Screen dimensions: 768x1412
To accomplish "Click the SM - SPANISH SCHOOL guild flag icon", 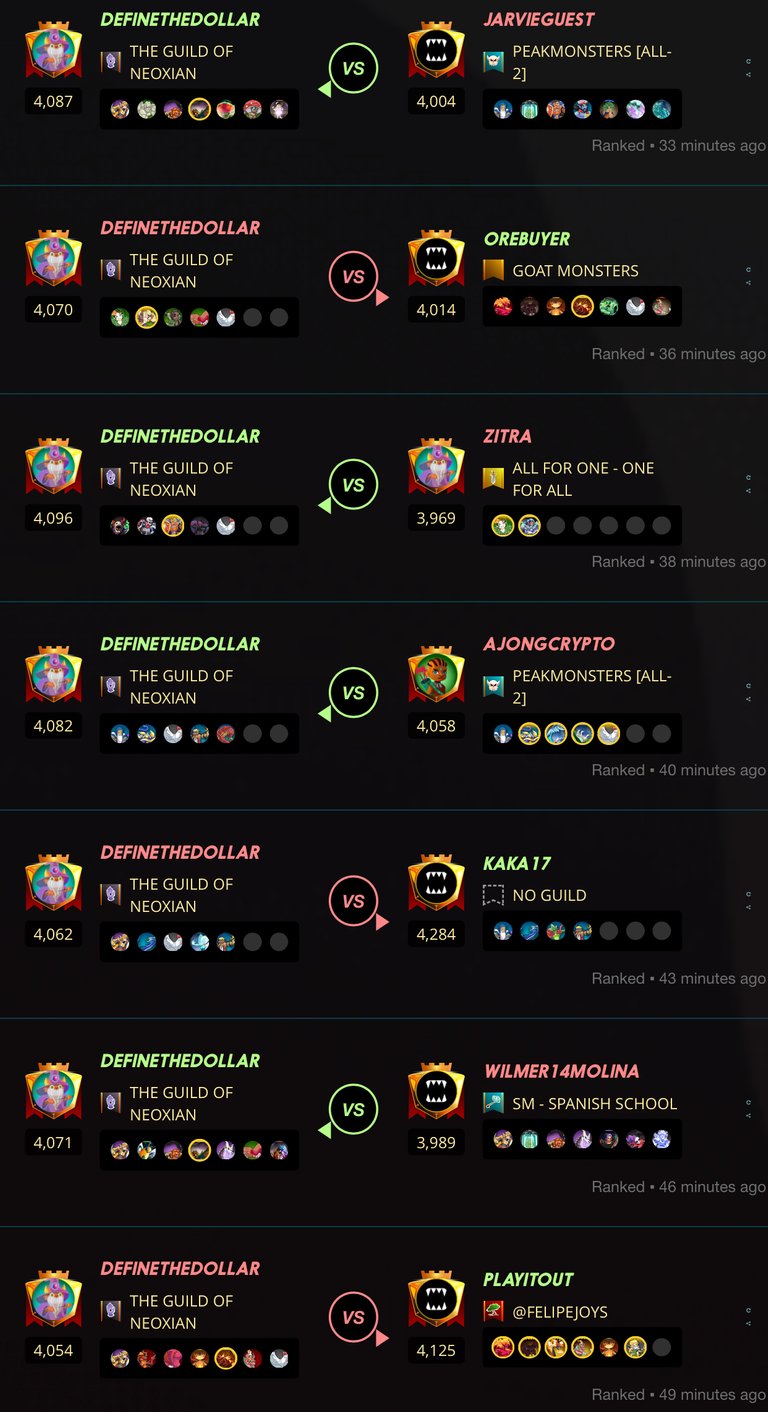I will (x=493, y=1103).
